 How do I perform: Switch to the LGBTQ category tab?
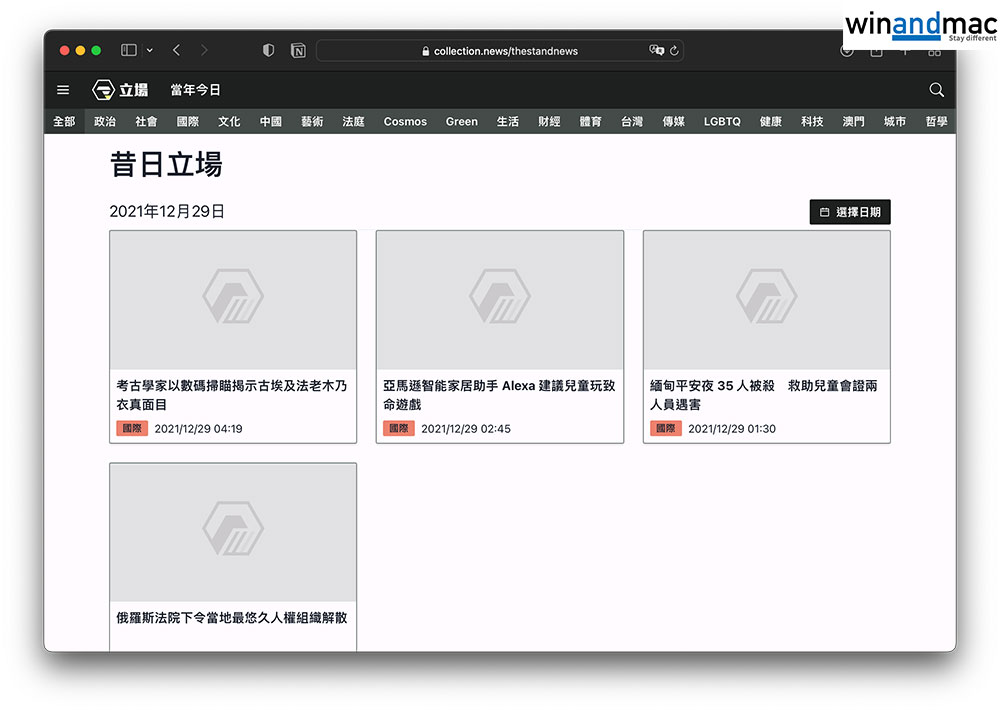(722, 121)
